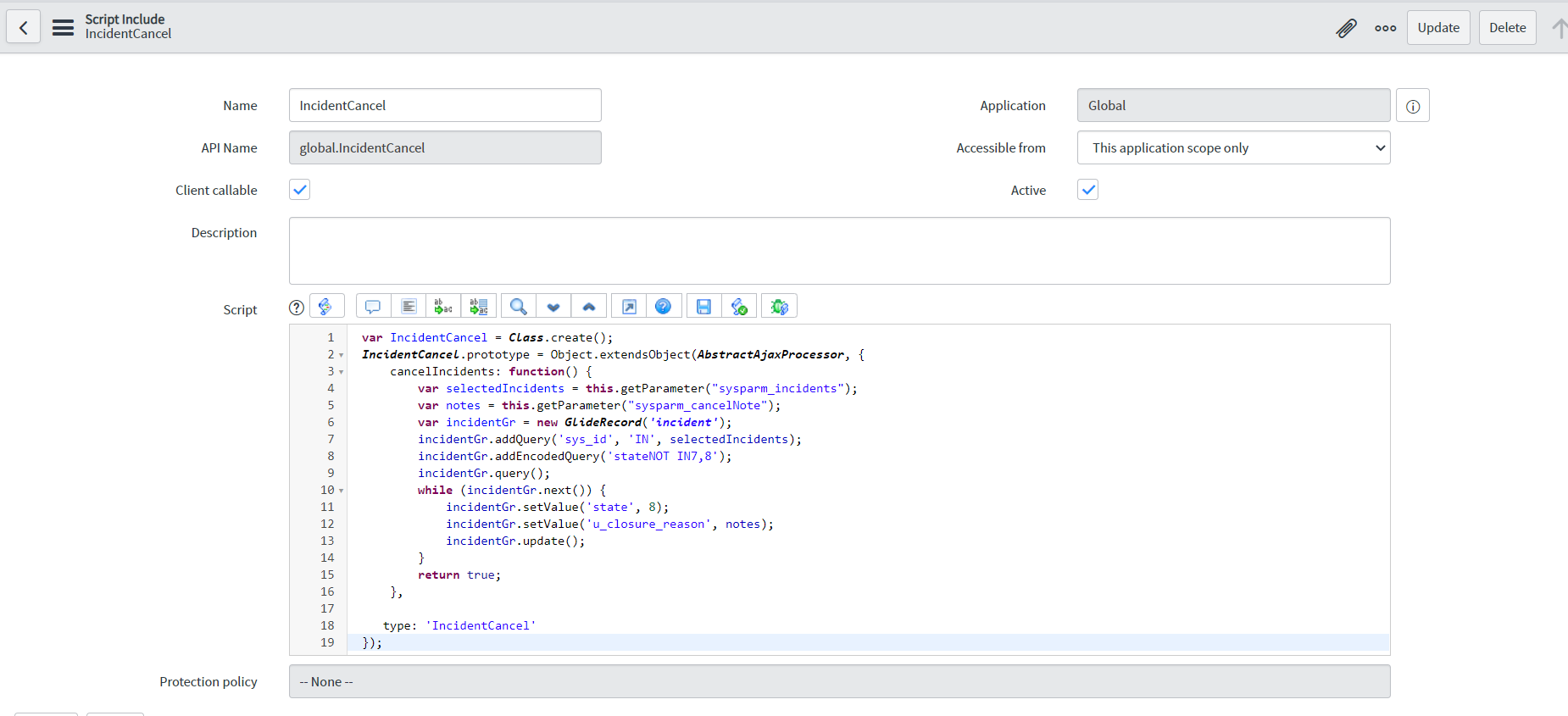Open the Protection policy dropdown
The height and width of the screenshot is (716, 1568).
coord(839,681)
